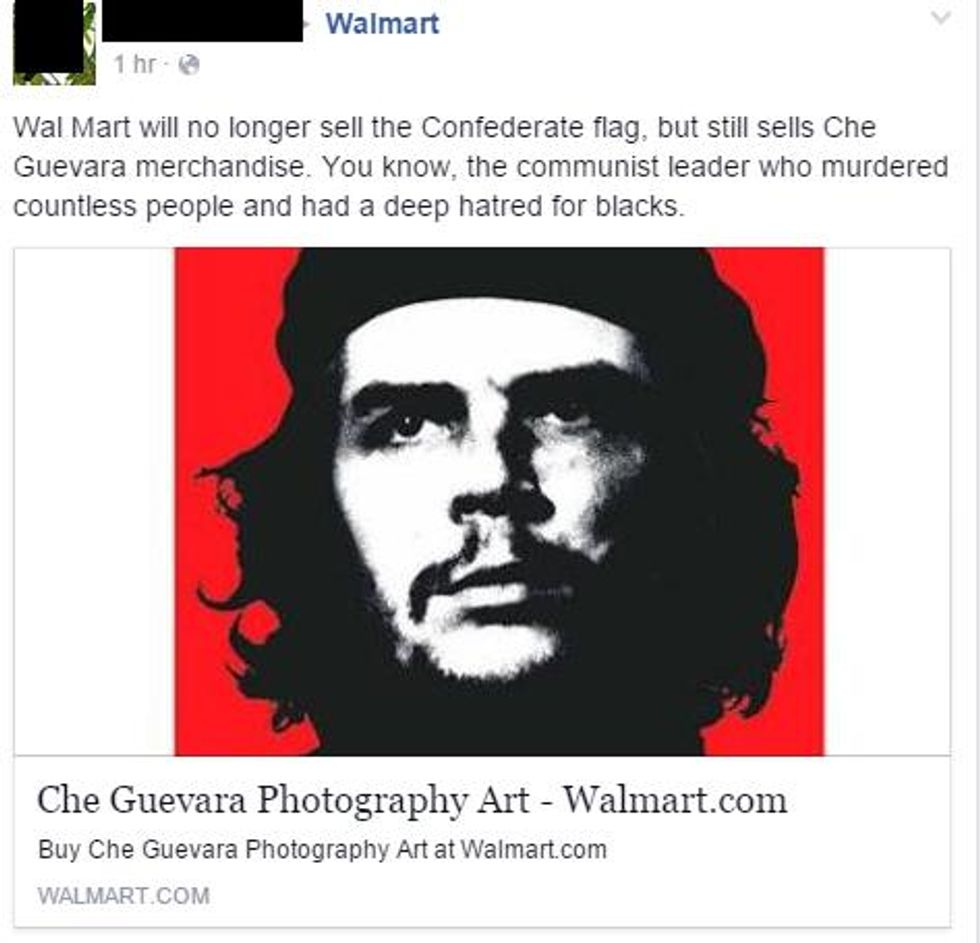
Task: Visit the Walmart page link
Action: click(x=382, y=24)
